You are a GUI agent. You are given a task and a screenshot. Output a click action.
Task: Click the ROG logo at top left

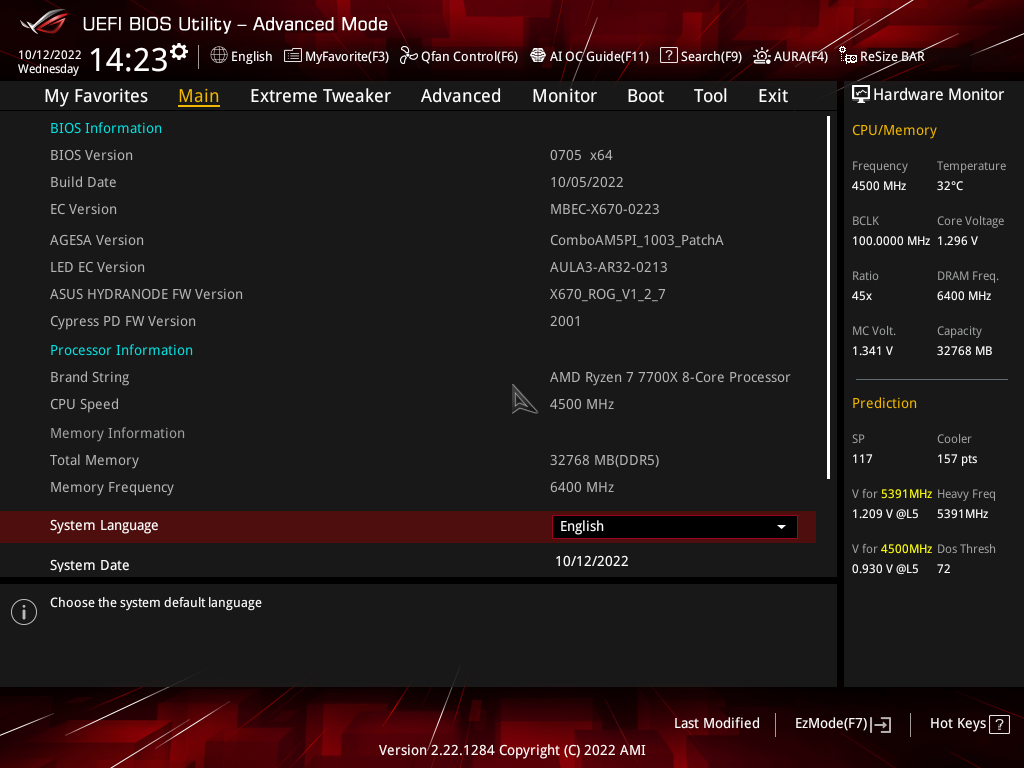tap(44, 22)
